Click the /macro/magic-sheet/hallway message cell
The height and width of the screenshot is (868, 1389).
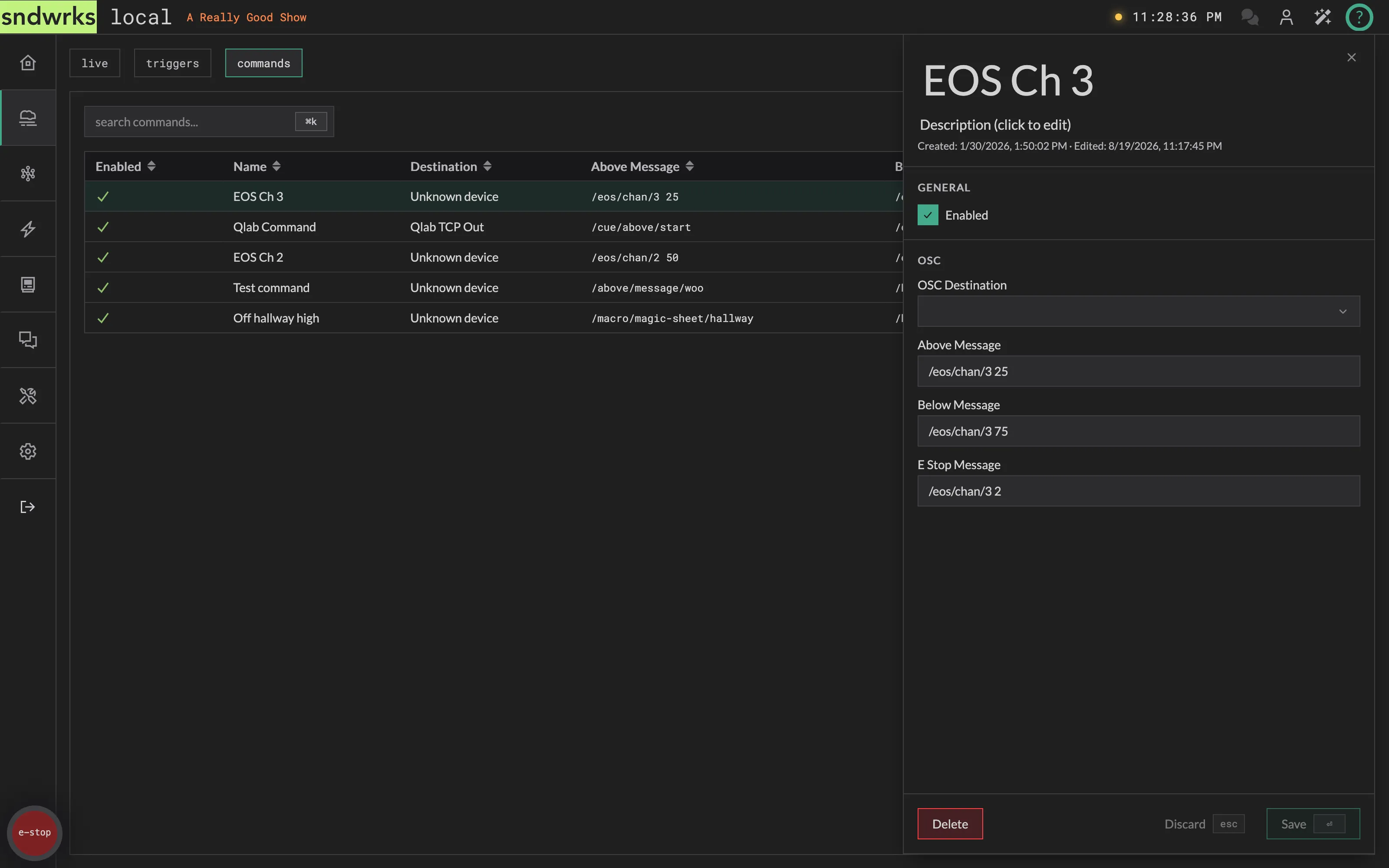pos(672,319)
